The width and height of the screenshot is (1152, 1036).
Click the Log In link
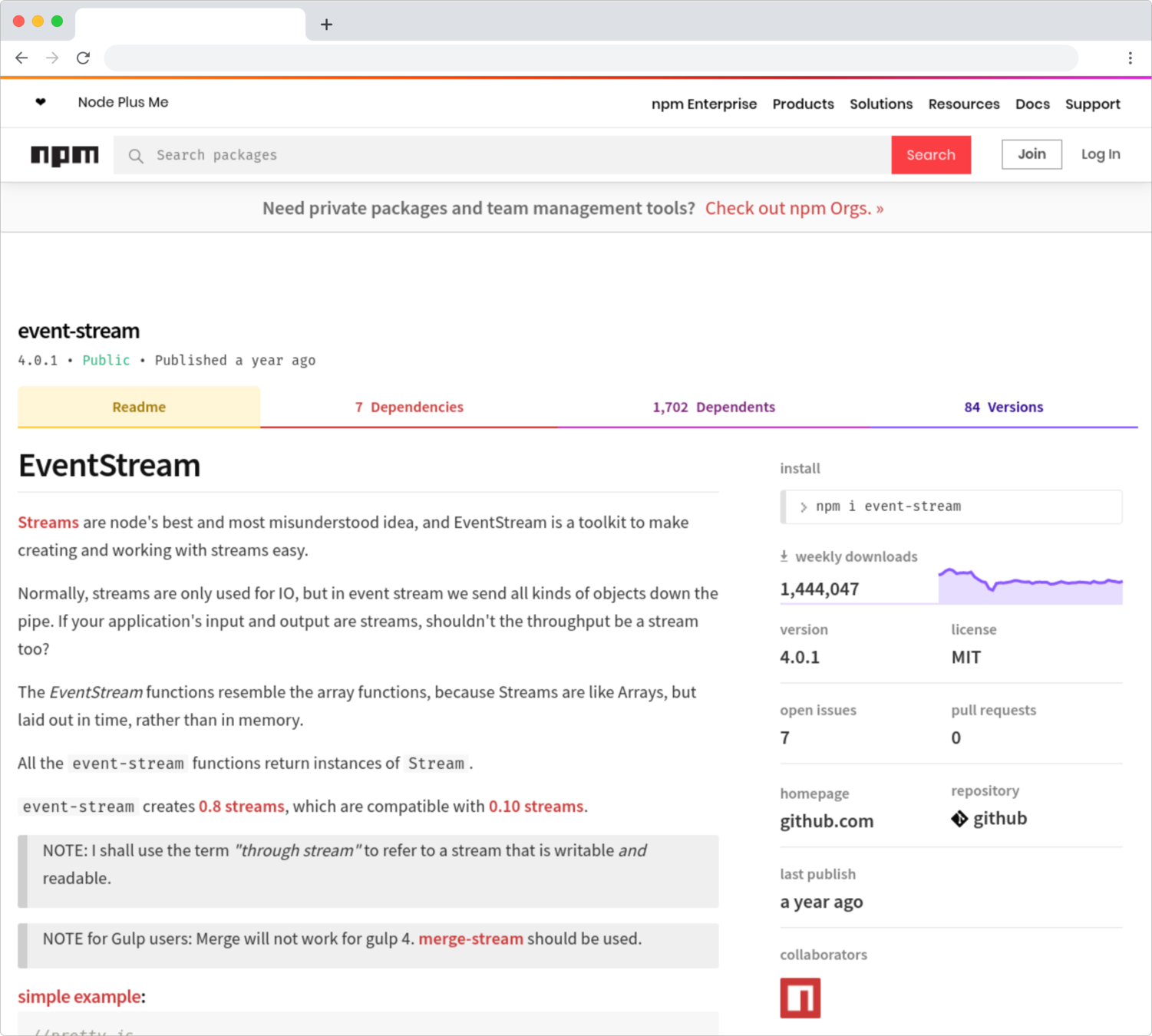[x=1101, y=154]
